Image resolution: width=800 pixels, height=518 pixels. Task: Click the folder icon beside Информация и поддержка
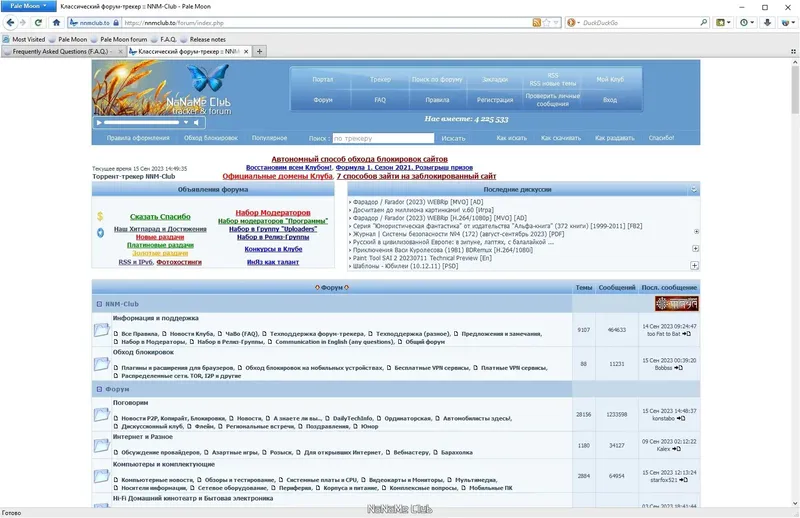[x=102, y=330]
